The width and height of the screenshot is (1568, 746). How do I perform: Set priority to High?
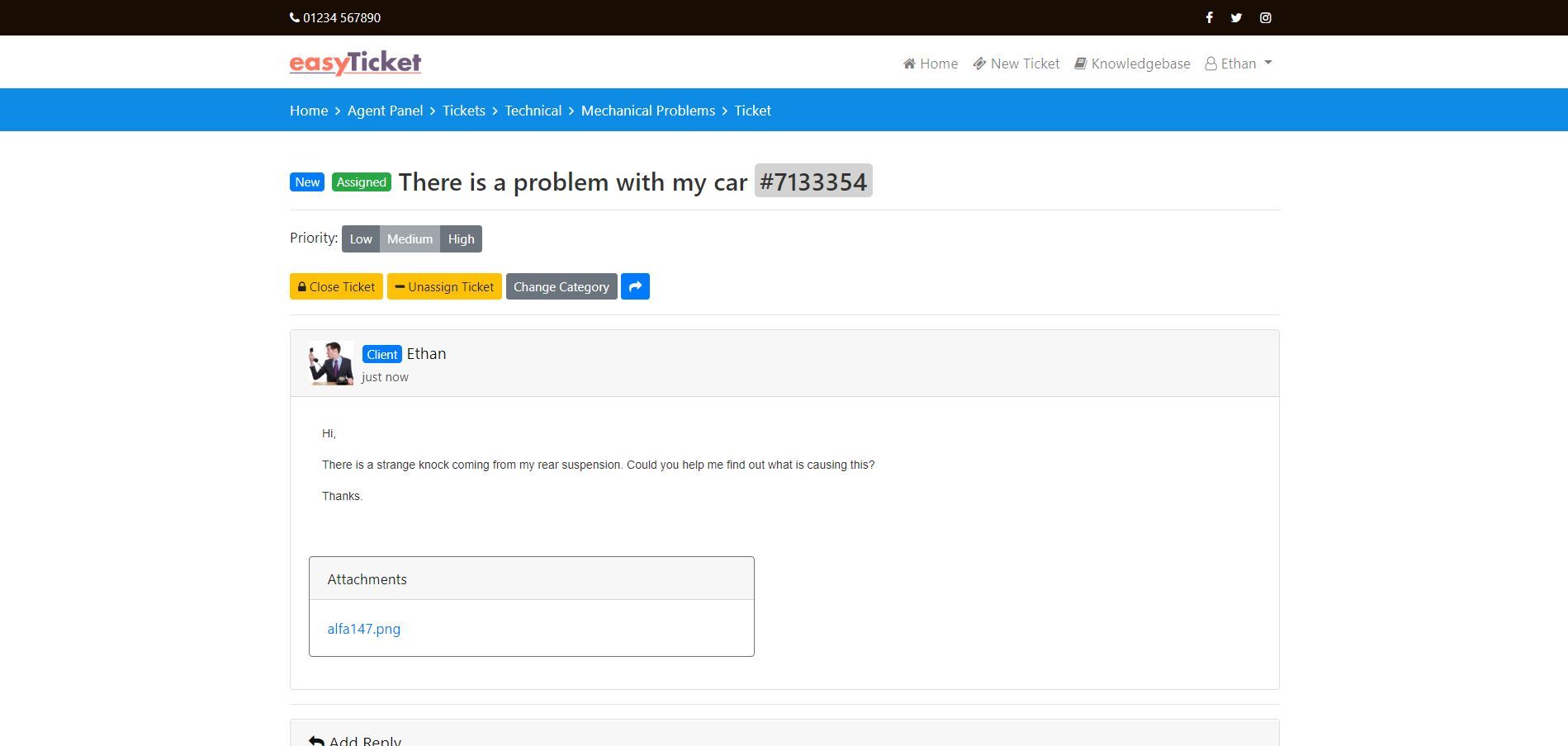(x=461, y=238)
